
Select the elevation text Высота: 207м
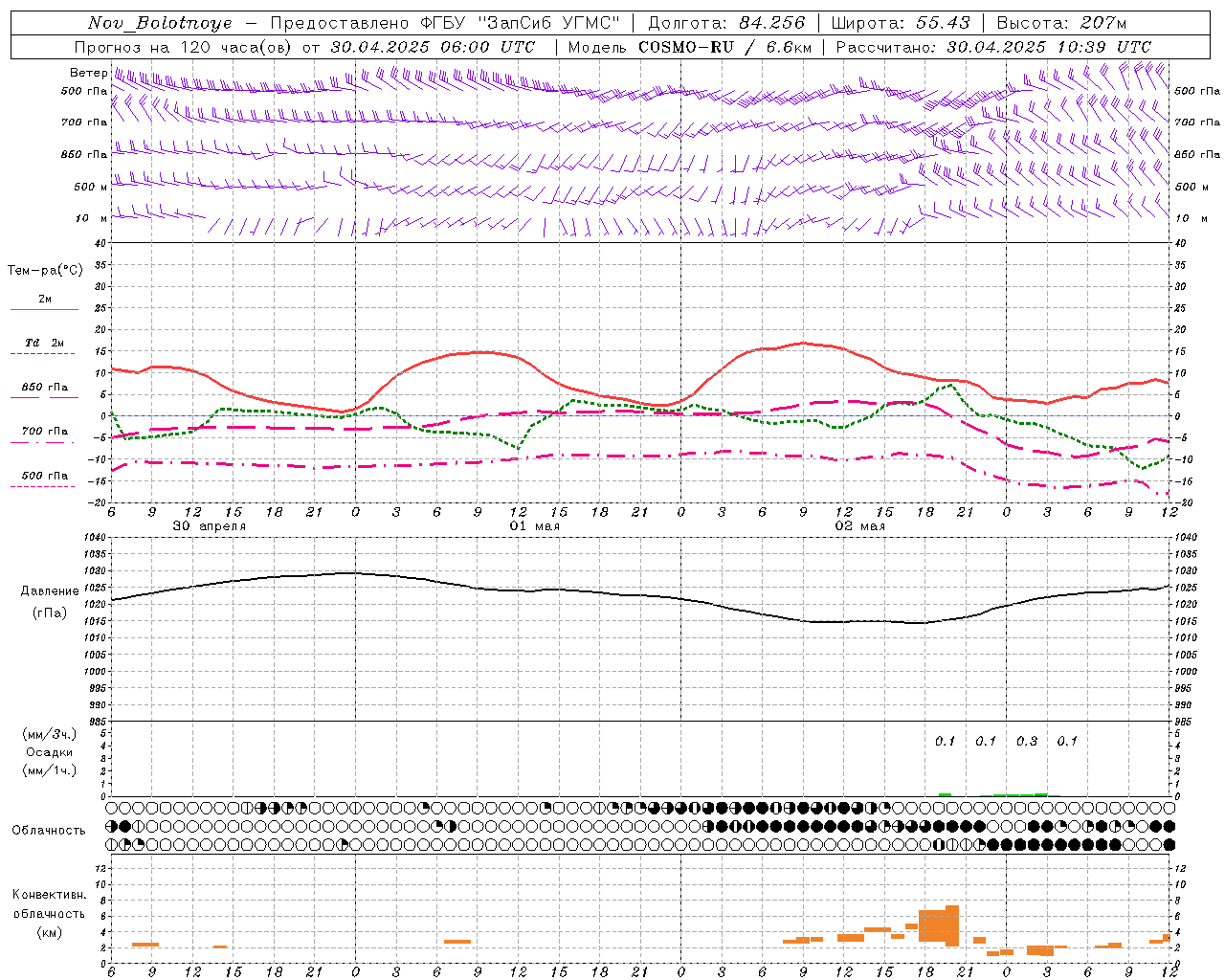tap(1061, 23)
